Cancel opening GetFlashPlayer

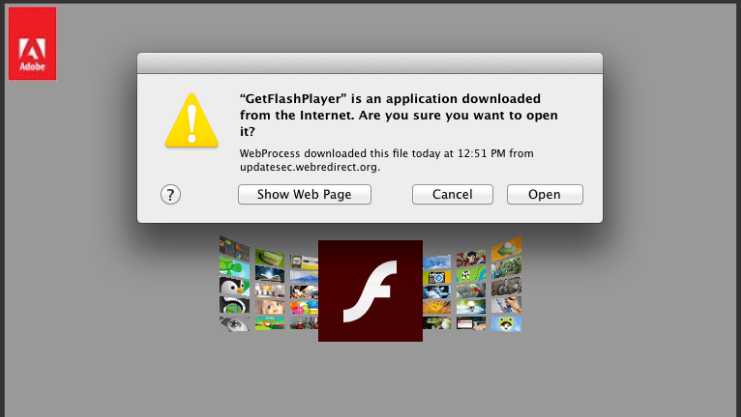(452, 194)
